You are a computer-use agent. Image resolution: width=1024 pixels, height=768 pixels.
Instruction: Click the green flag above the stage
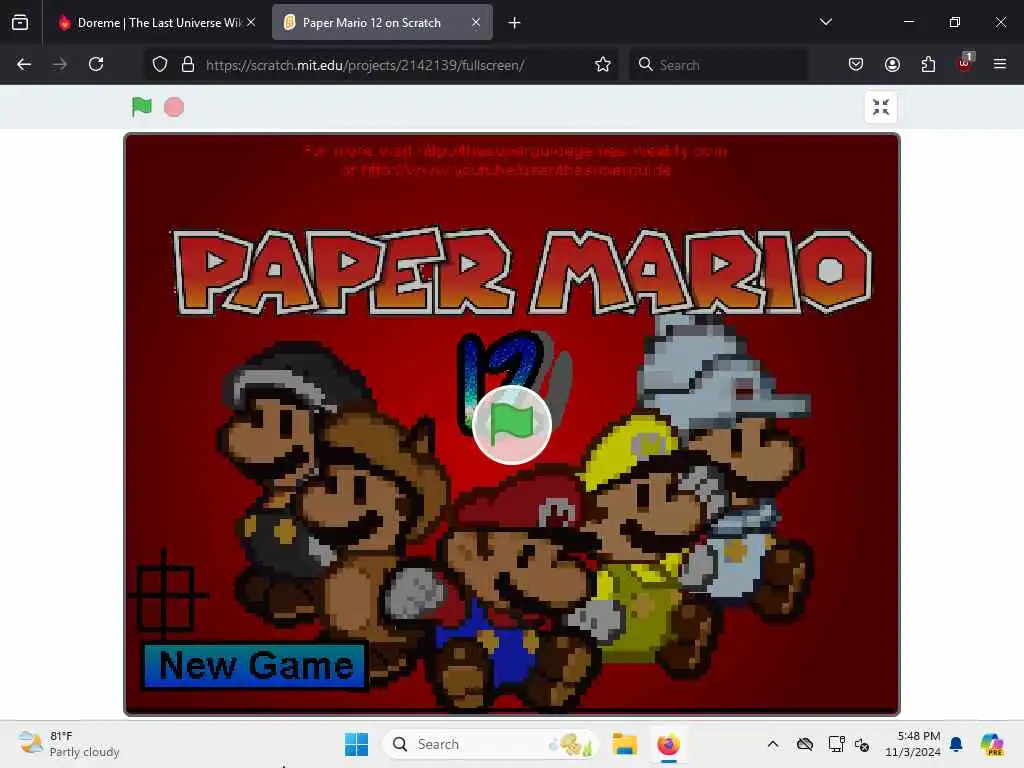[142, 106]
